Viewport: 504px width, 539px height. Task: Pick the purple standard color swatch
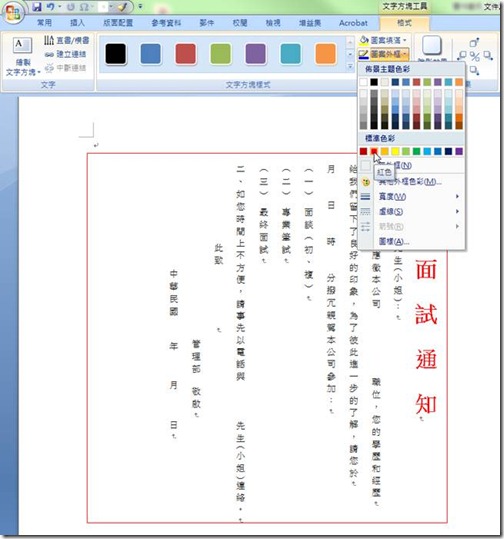459,151
